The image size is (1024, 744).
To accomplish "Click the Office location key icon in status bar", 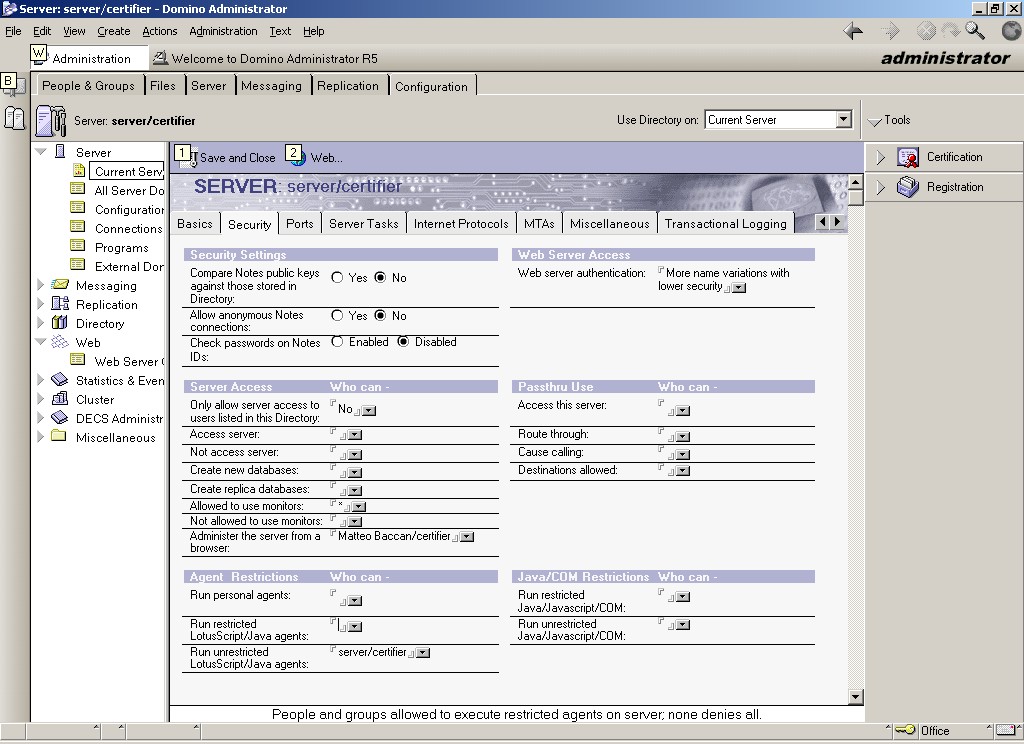I will [906, 730].
